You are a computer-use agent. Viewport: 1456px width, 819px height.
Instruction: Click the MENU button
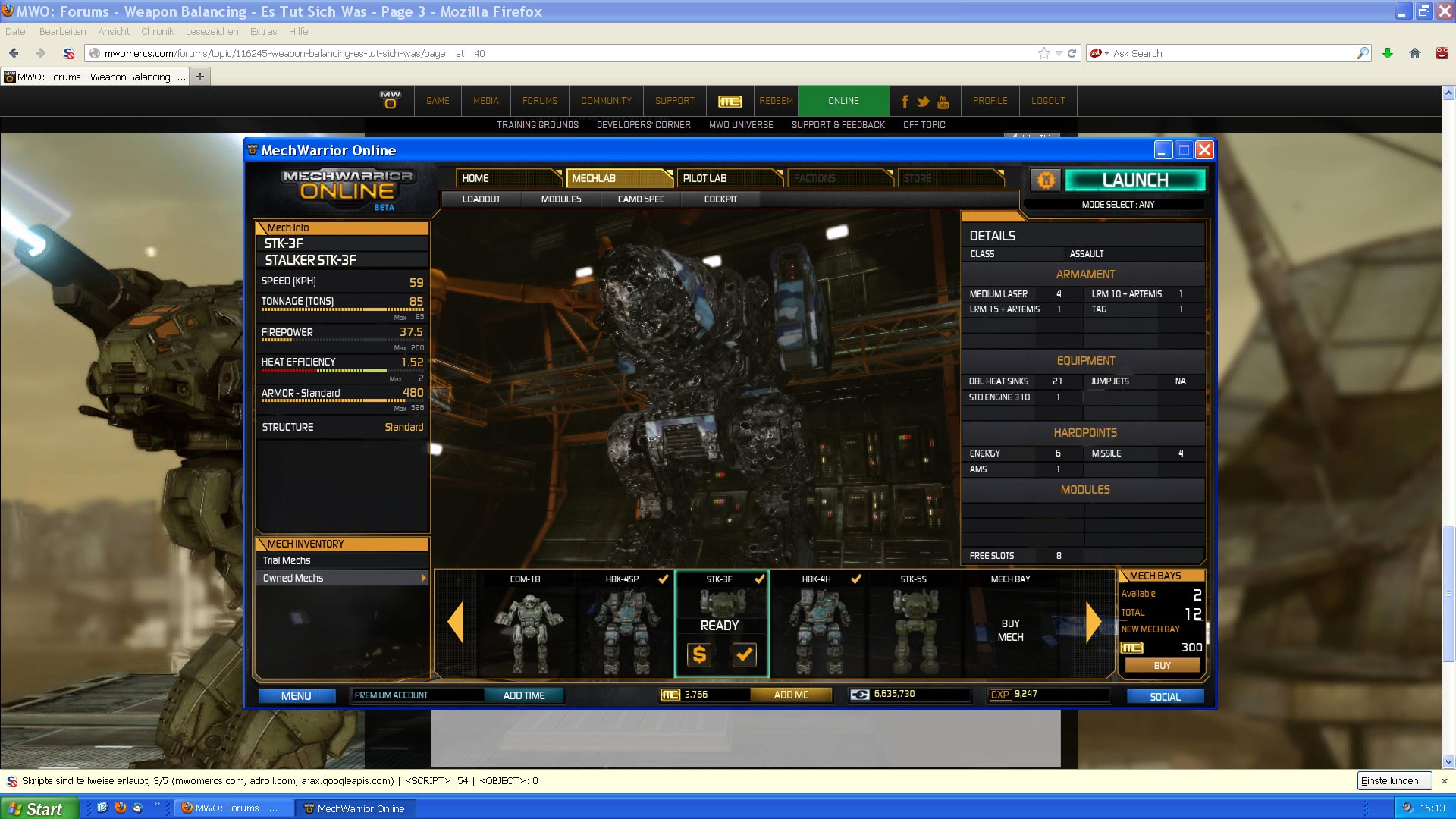(297, 695)
